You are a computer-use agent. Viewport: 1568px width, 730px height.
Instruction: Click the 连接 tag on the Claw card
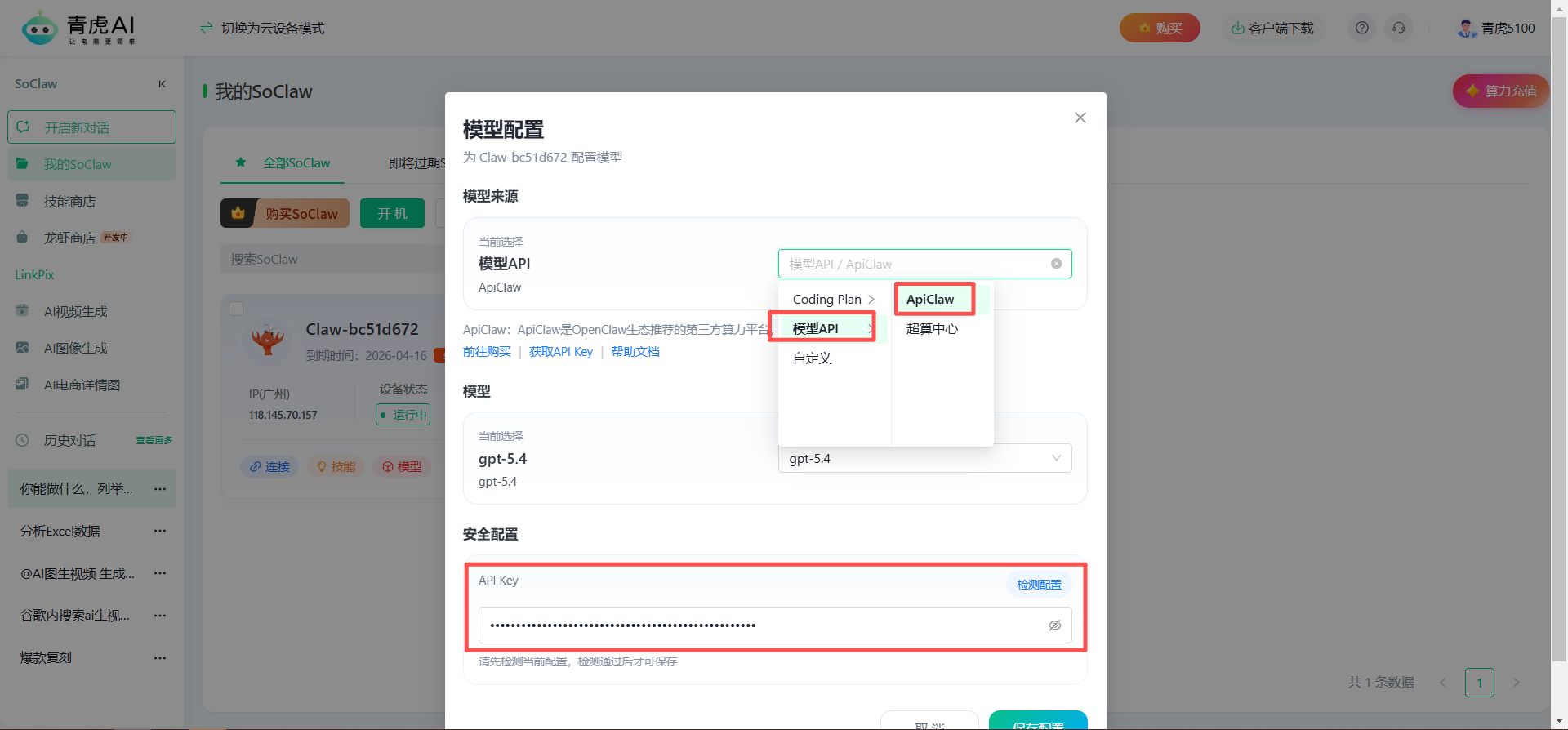269,466
